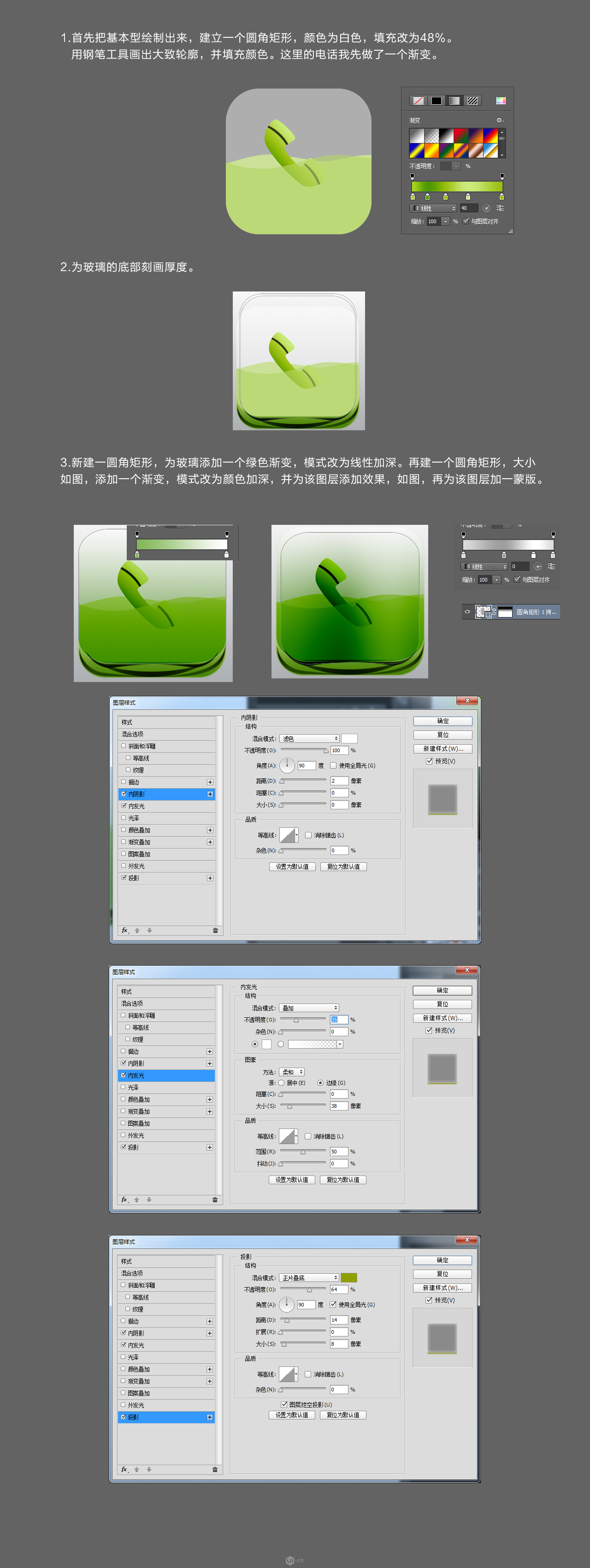Select the striped pattern fill icon

(x=472, y=101)
